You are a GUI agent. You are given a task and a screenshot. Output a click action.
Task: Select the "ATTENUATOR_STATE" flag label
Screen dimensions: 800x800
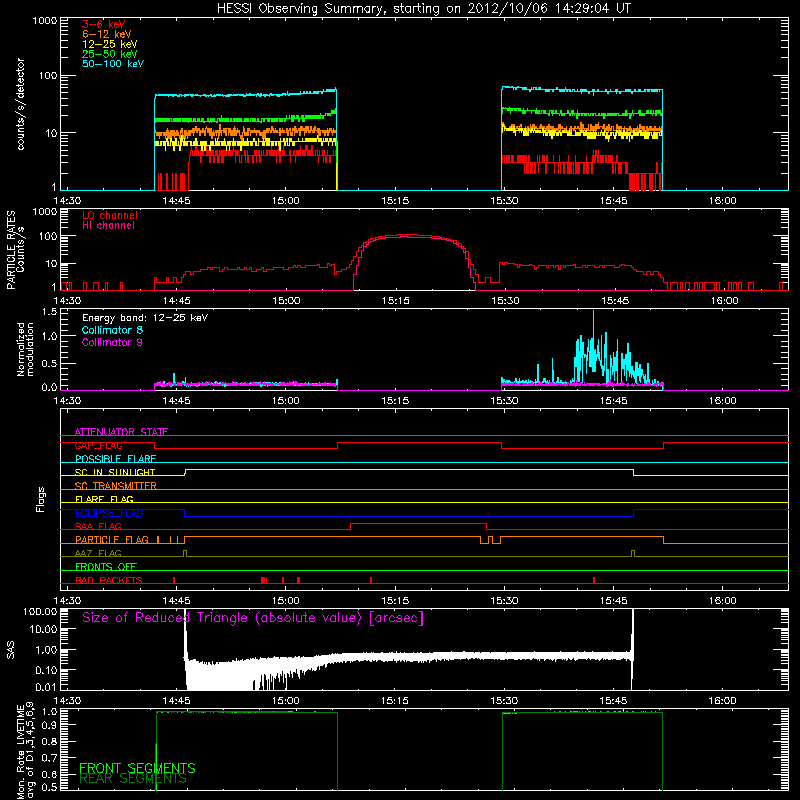point(121,432)
